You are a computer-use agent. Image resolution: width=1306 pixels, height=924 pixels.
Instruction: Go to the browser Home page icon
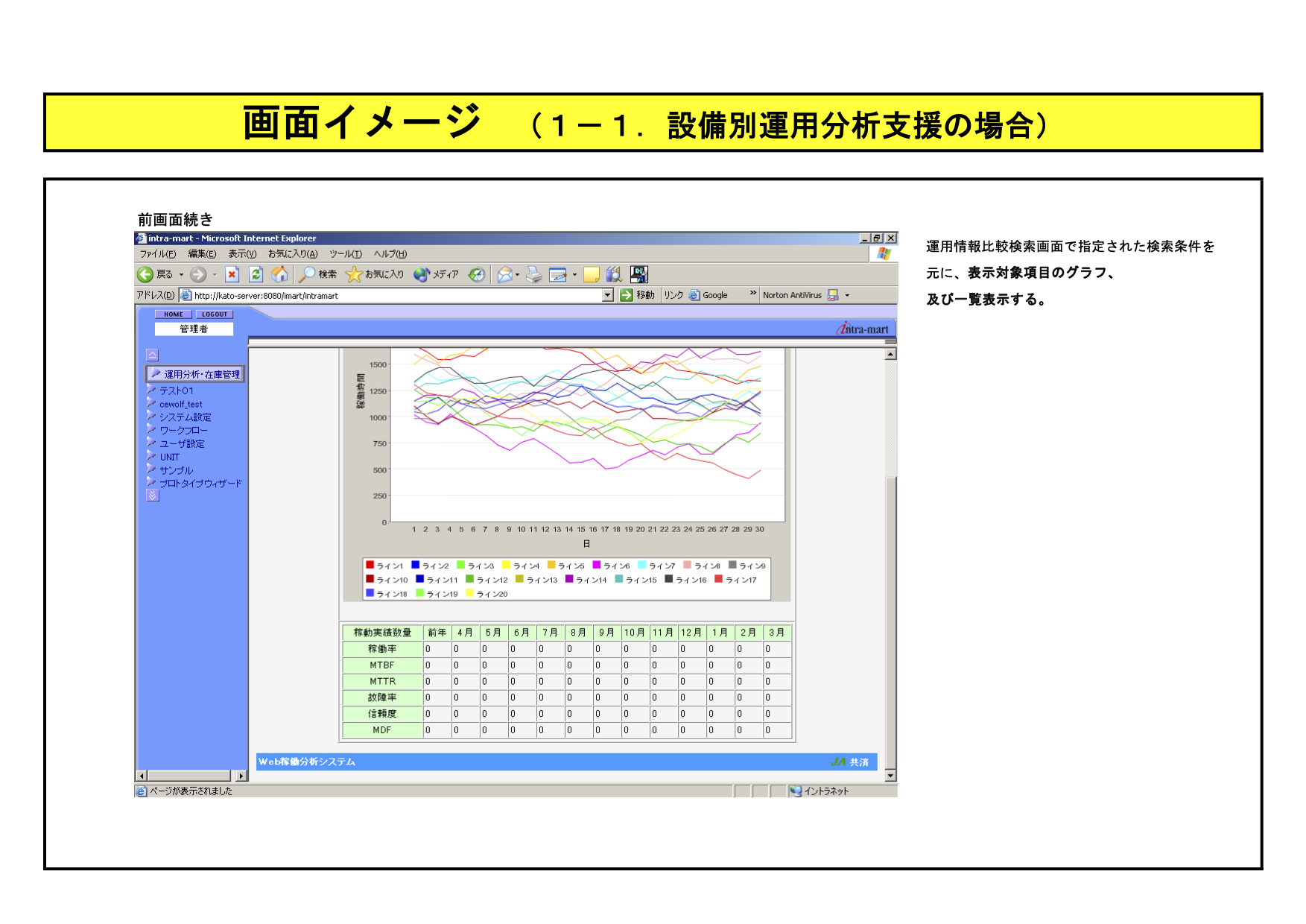tap(279, 274)
